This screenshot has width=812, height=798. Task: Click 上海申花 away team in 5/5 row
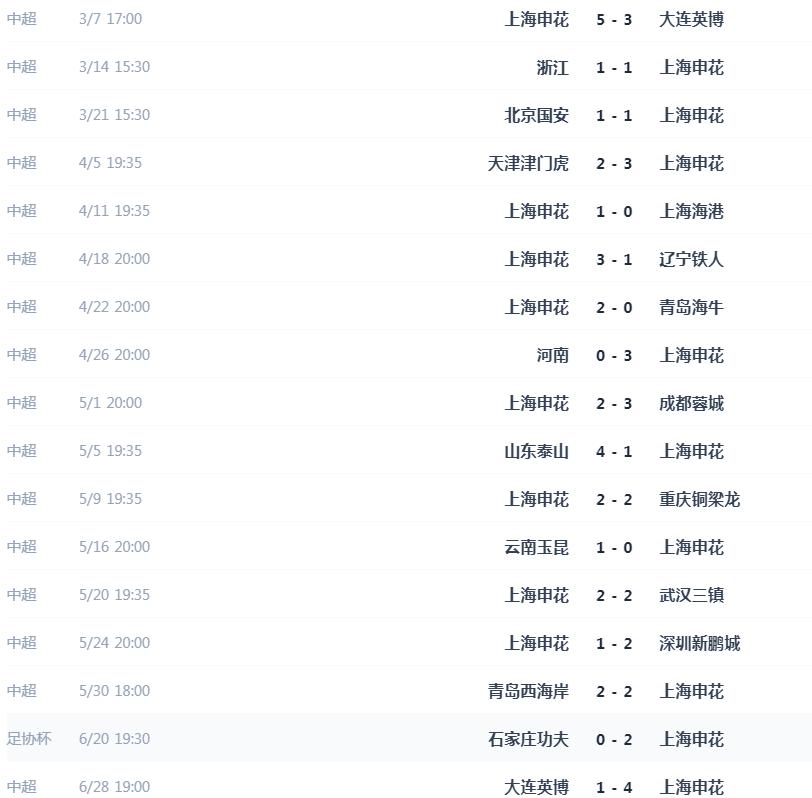coord(691,452)
